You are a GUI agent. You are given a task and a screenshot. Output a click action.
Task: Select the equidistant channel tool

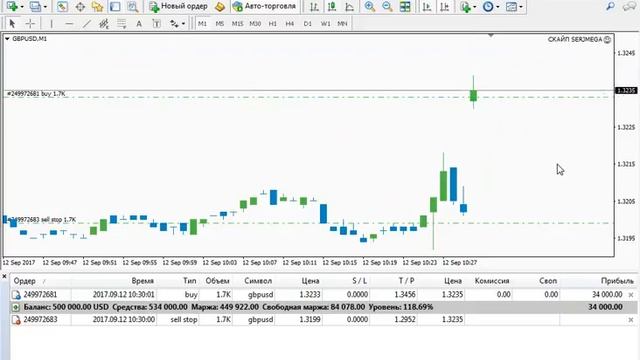coord(104,24)
